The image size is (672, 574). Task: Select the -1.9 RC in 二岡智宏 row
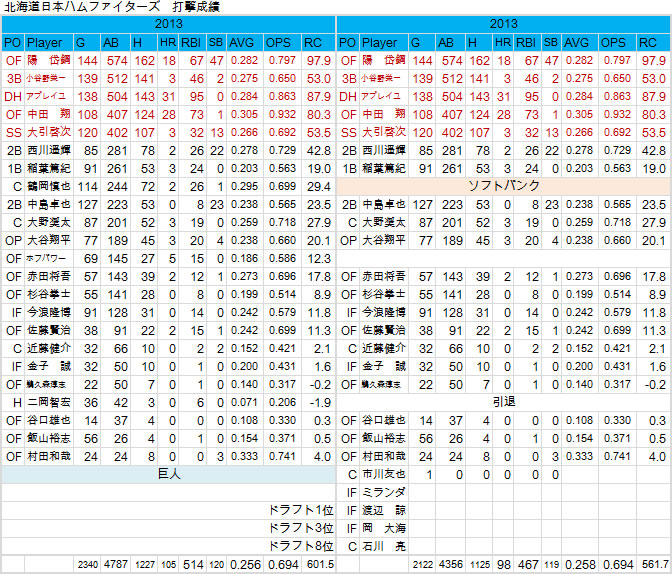click(318, 403)
